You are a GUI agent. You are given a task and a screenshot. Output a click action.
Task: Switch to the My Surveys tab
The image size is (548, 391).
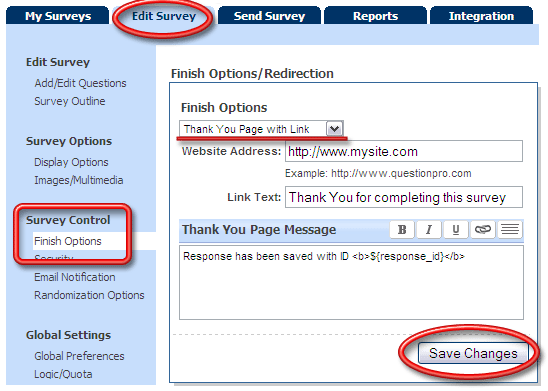(58, 16)
